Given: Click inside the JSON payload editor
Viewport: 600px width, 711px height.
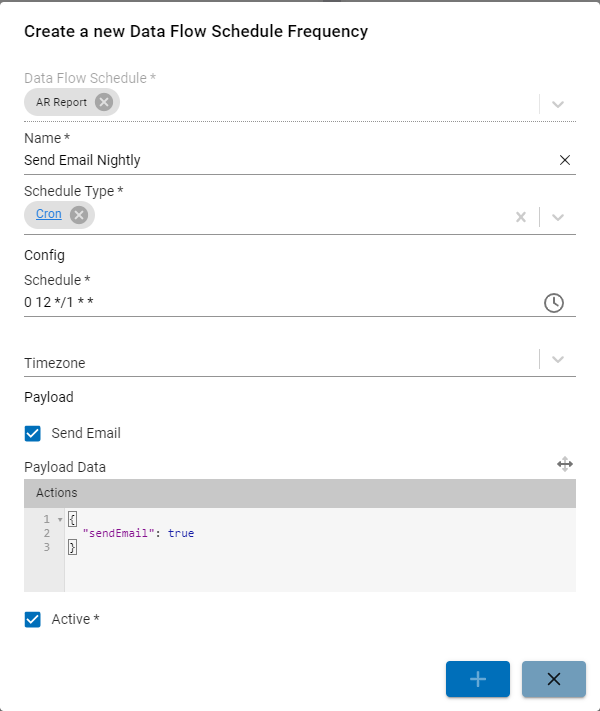Looking at the screenshot, I should tap(320, 550).
